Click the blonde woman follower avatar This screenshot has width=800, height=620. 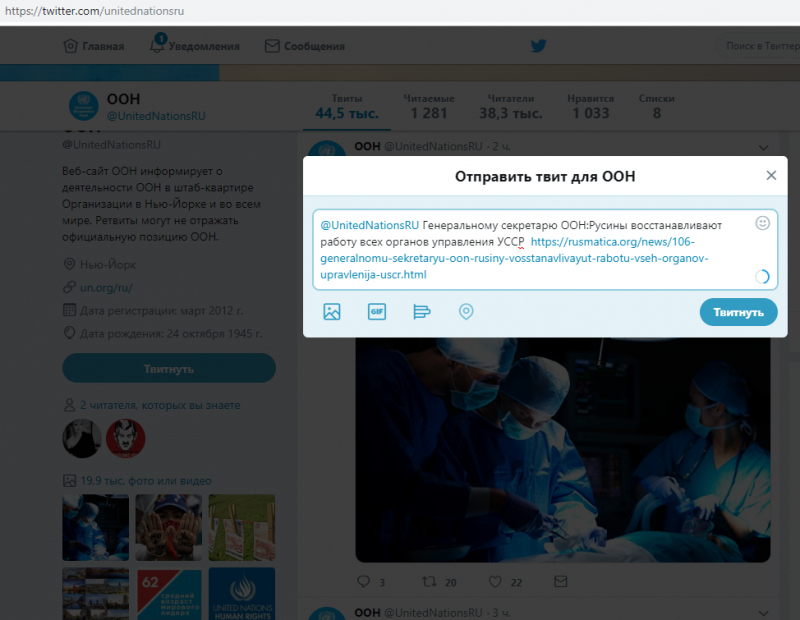point(82,438)
